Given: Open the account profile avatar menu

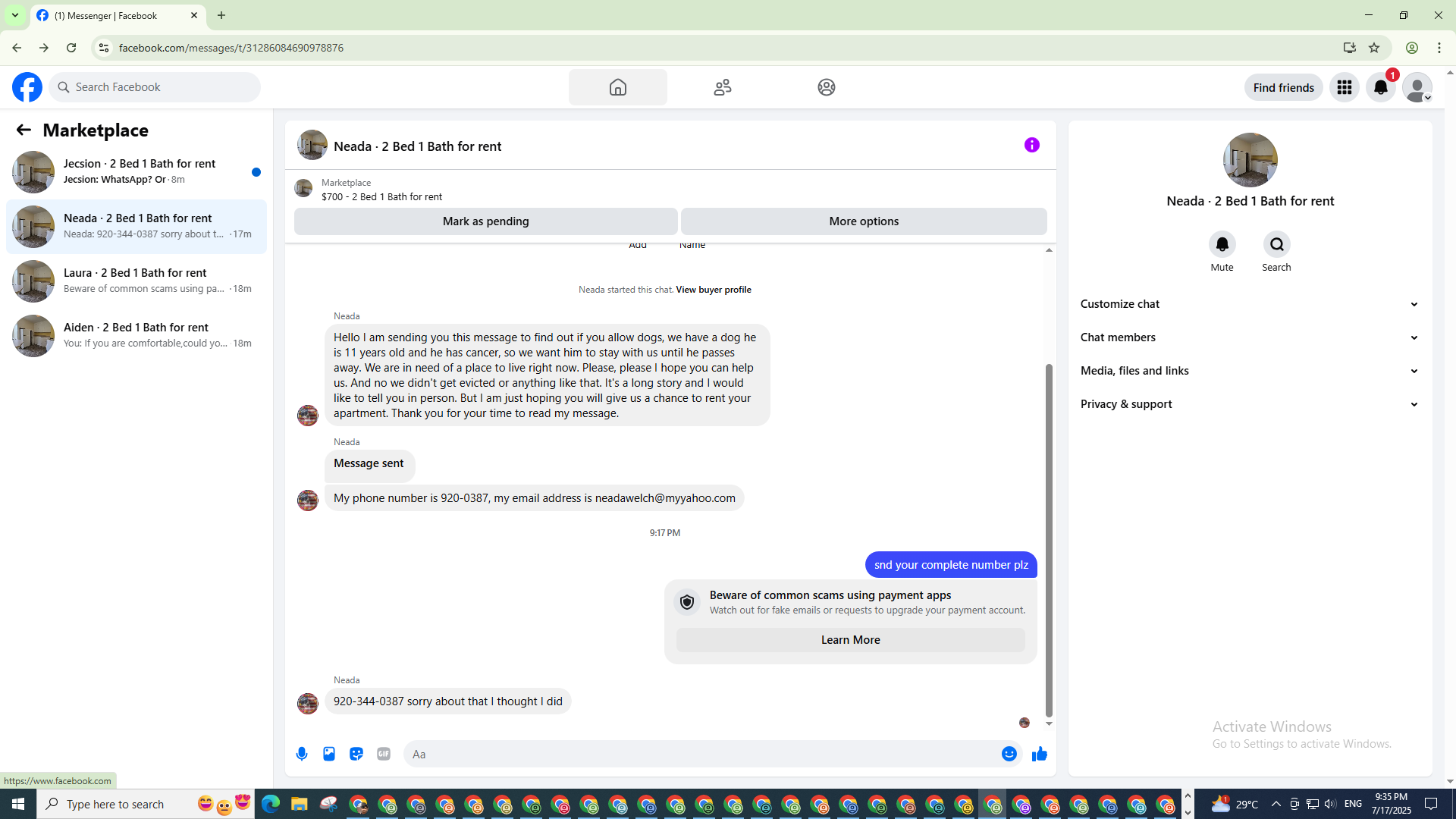Looking at the screenshot, I should (x=1417, y=87).
